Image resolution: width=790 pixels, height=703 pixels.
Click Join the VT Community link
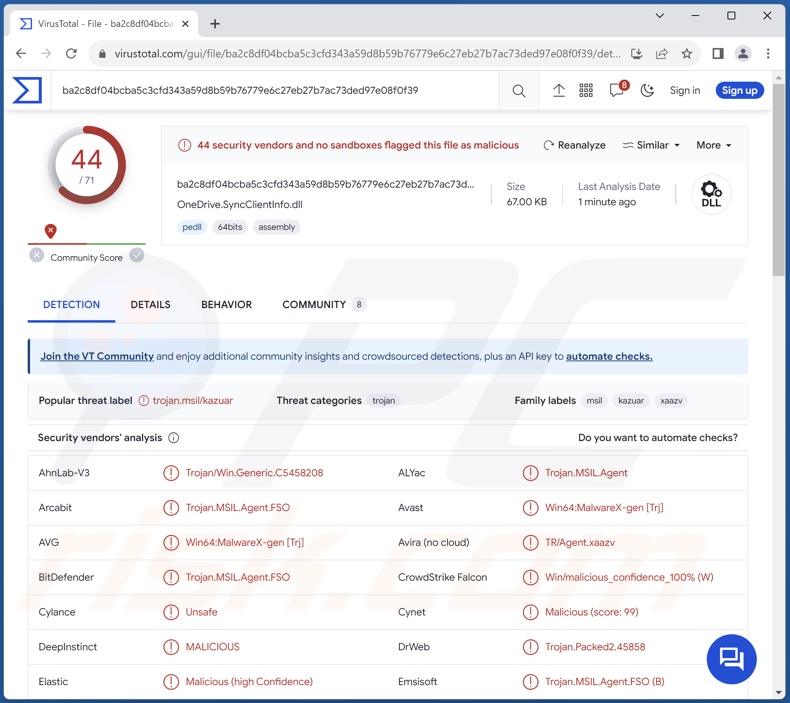click(x=97, y=356)
